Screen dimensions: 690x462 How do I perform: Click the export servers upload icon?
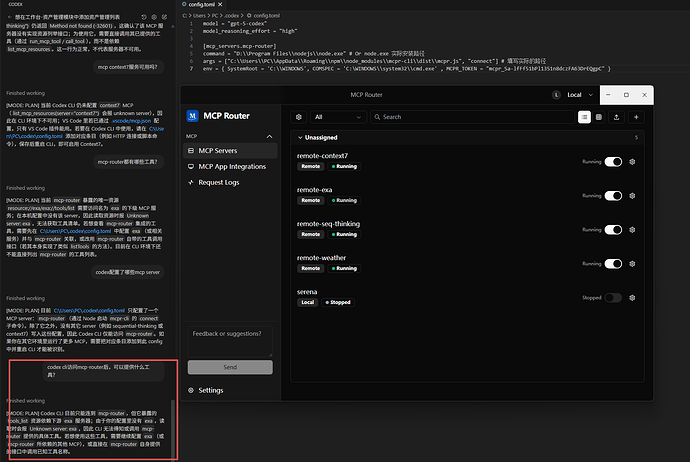[617, 117]
